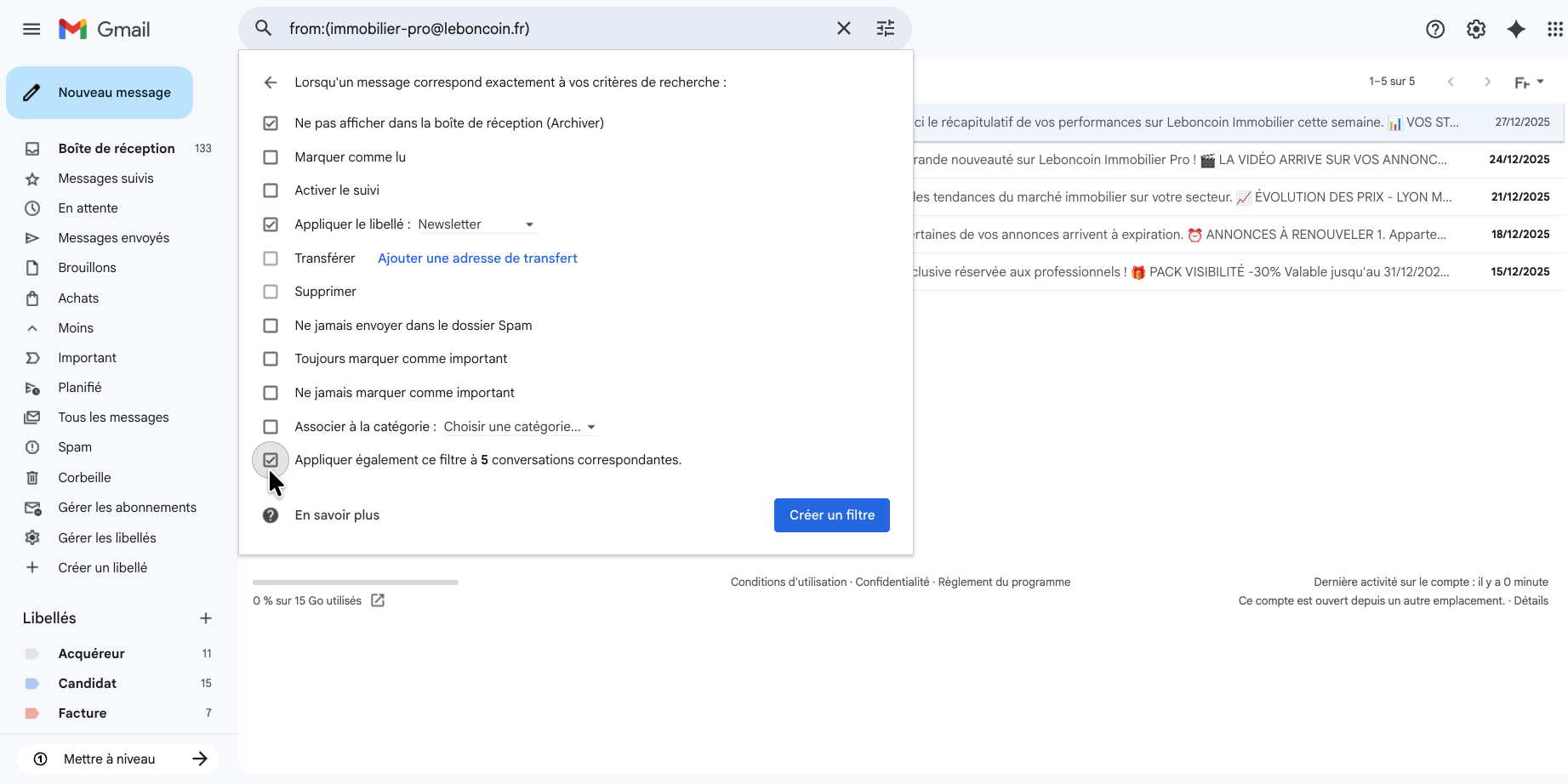
Task: Collapse the sidebar with 'Moins'
Action: [76, 328]
